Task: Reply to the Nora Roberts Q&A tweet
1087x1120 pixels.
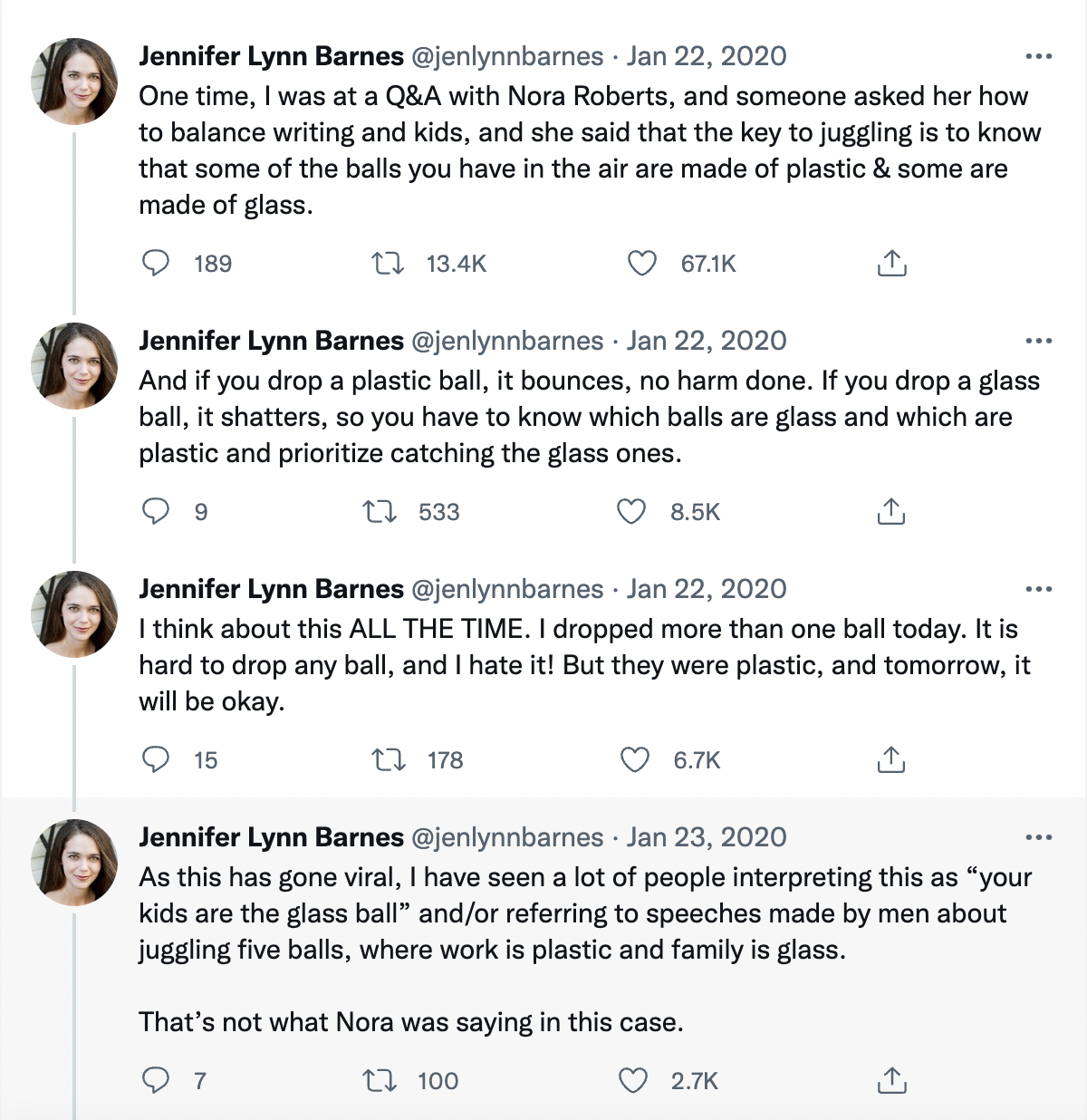Action: coord(157,264)
